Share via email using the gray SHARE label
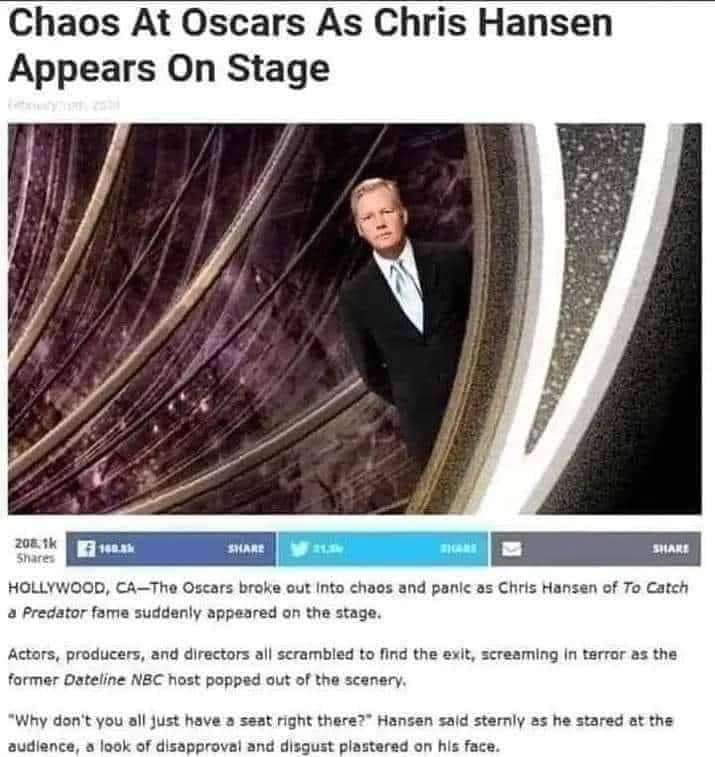 coord(671,549)
